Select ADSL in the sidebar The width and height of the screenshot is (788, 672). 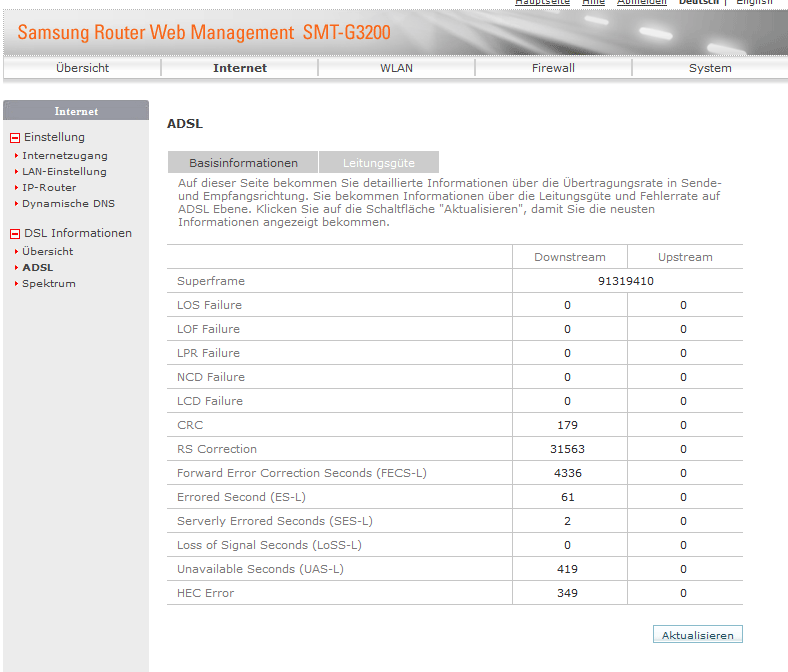(x=38, y=268)
